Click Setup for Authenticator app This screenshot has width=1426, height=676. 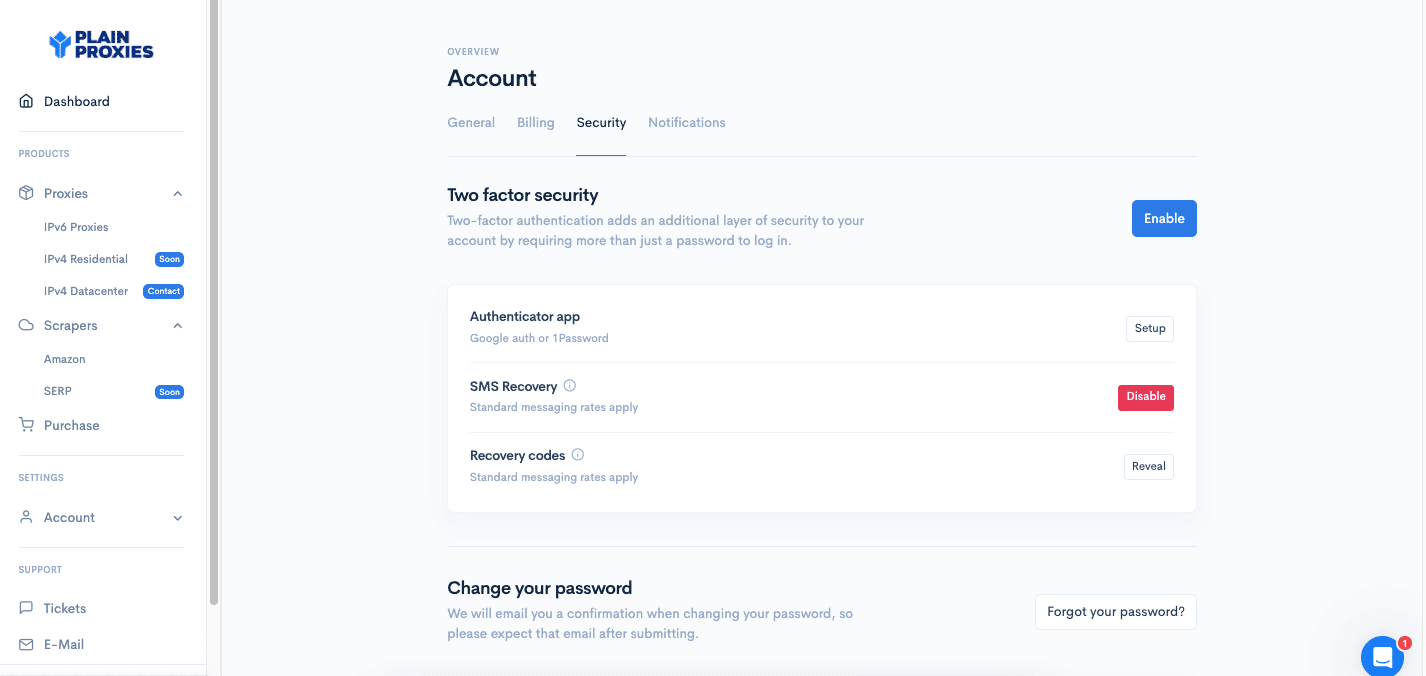(1150, 328)
